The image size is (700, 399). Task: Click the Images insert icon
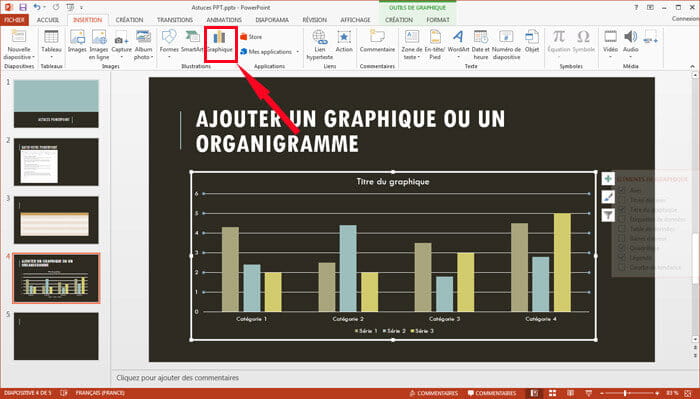point(77,42)
